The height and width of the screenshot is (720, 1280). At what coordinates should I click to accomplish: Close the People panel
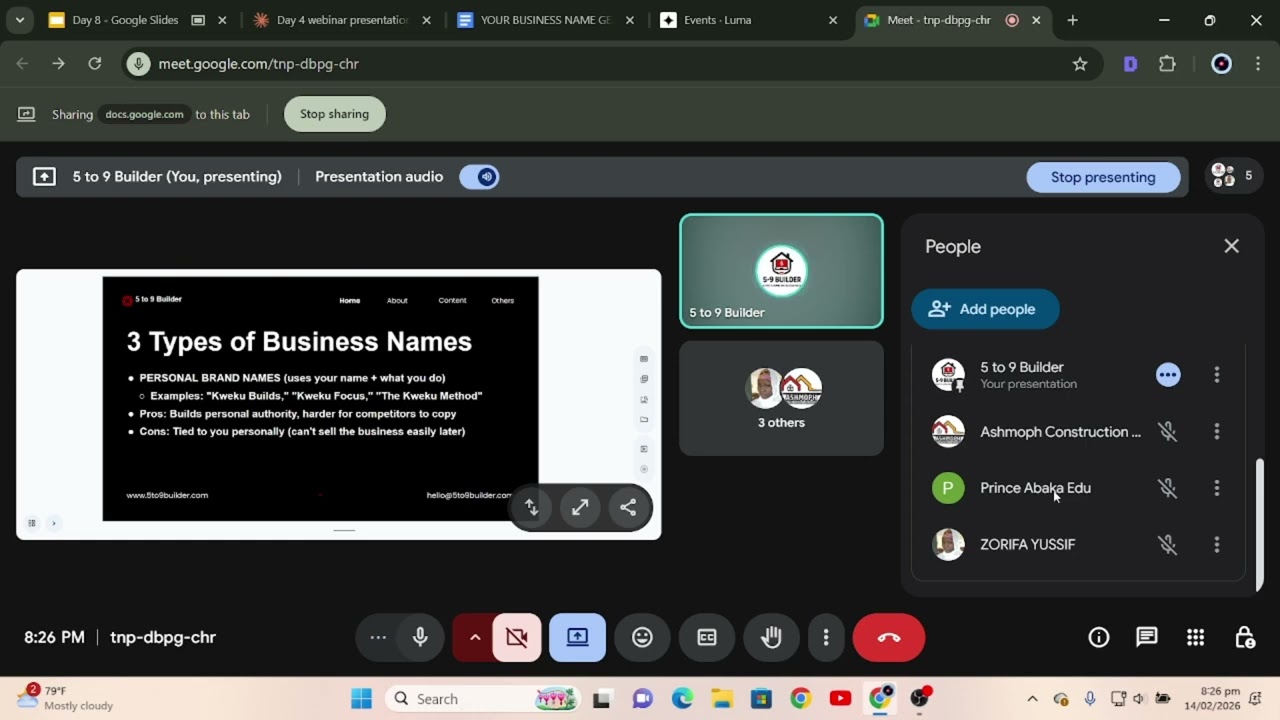(x=1231, y=246)
